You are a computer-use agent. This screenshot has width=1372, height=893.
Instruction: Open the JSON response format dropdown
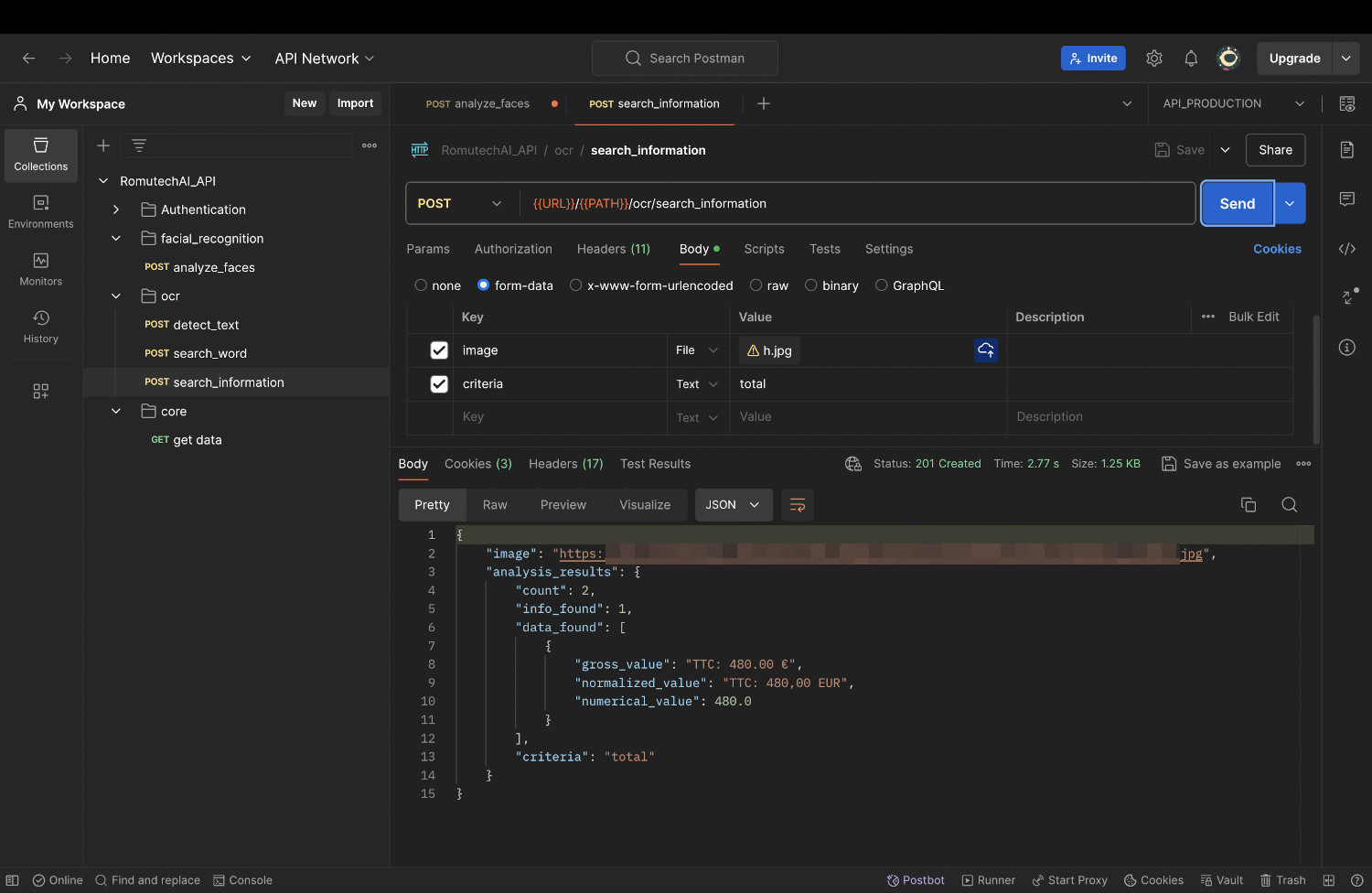pos(733,505)
